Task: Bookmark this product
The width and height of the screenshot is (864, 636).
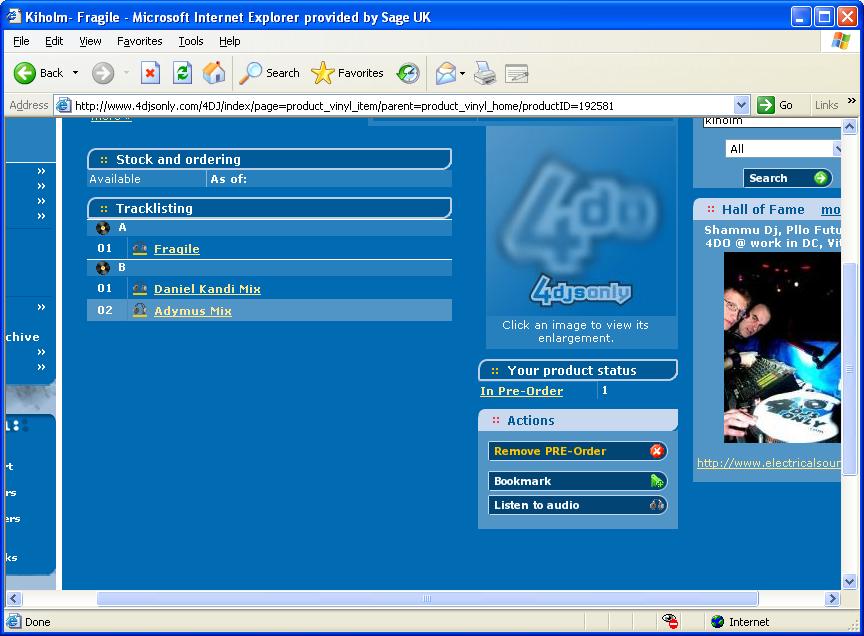Action: pos(577,481)
